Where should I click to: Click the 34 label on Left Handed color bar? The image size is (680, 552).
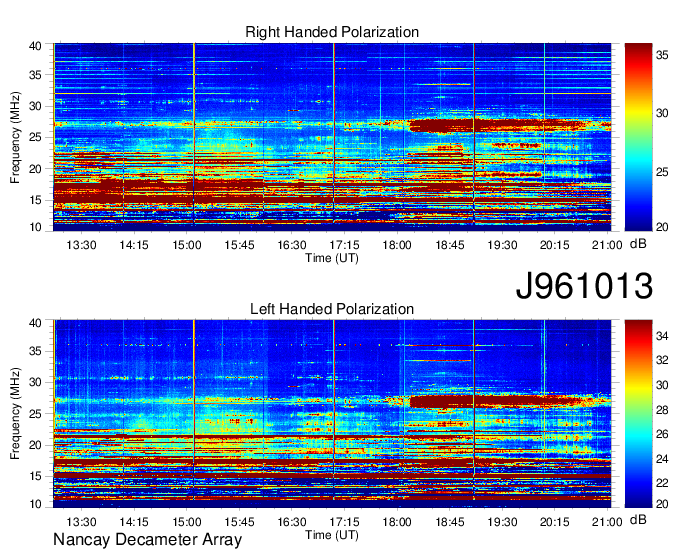click(x=662, y=336)
